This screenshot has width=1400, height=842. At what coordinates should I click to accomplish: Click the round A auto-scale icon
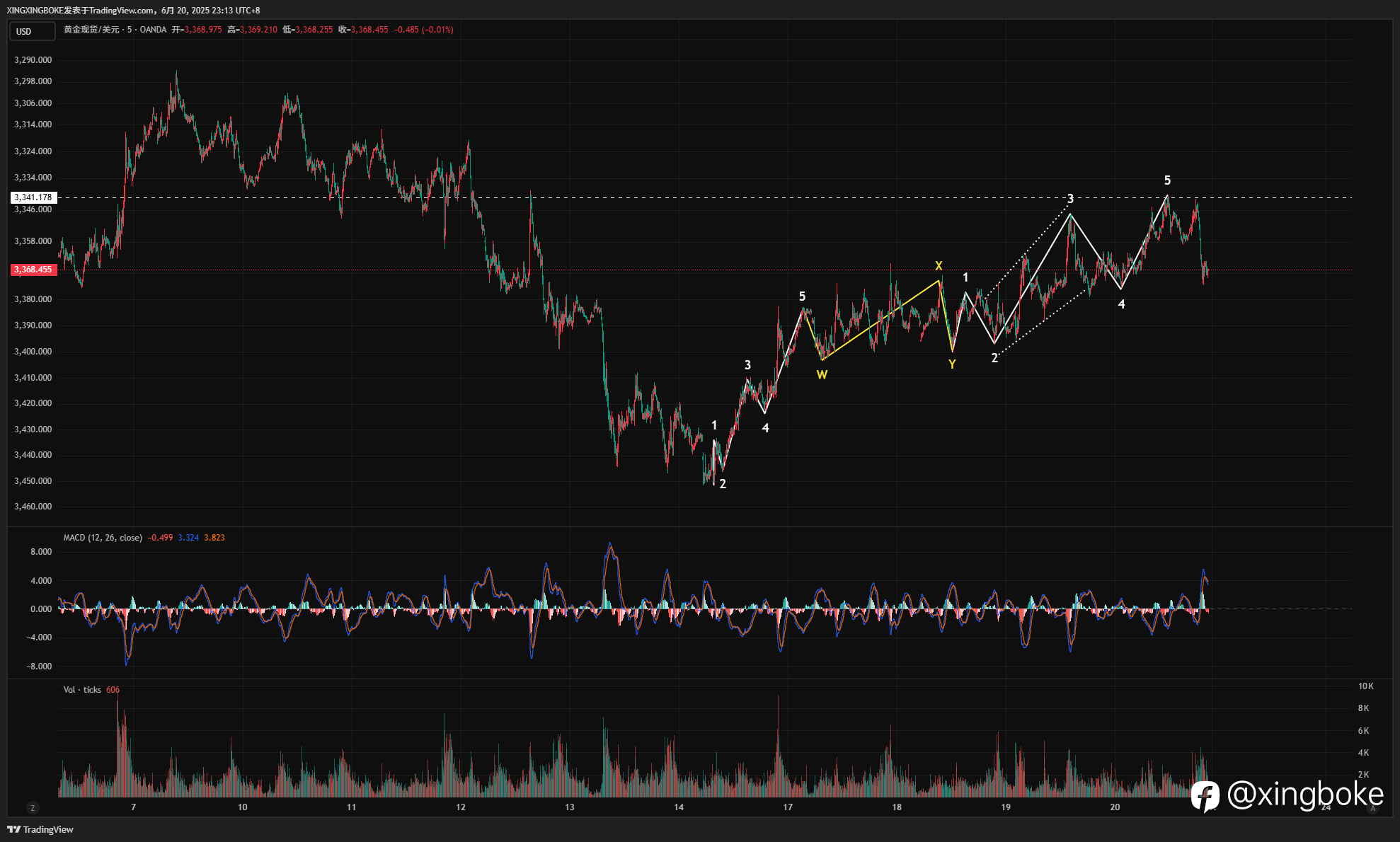(x=1373, y=807)
